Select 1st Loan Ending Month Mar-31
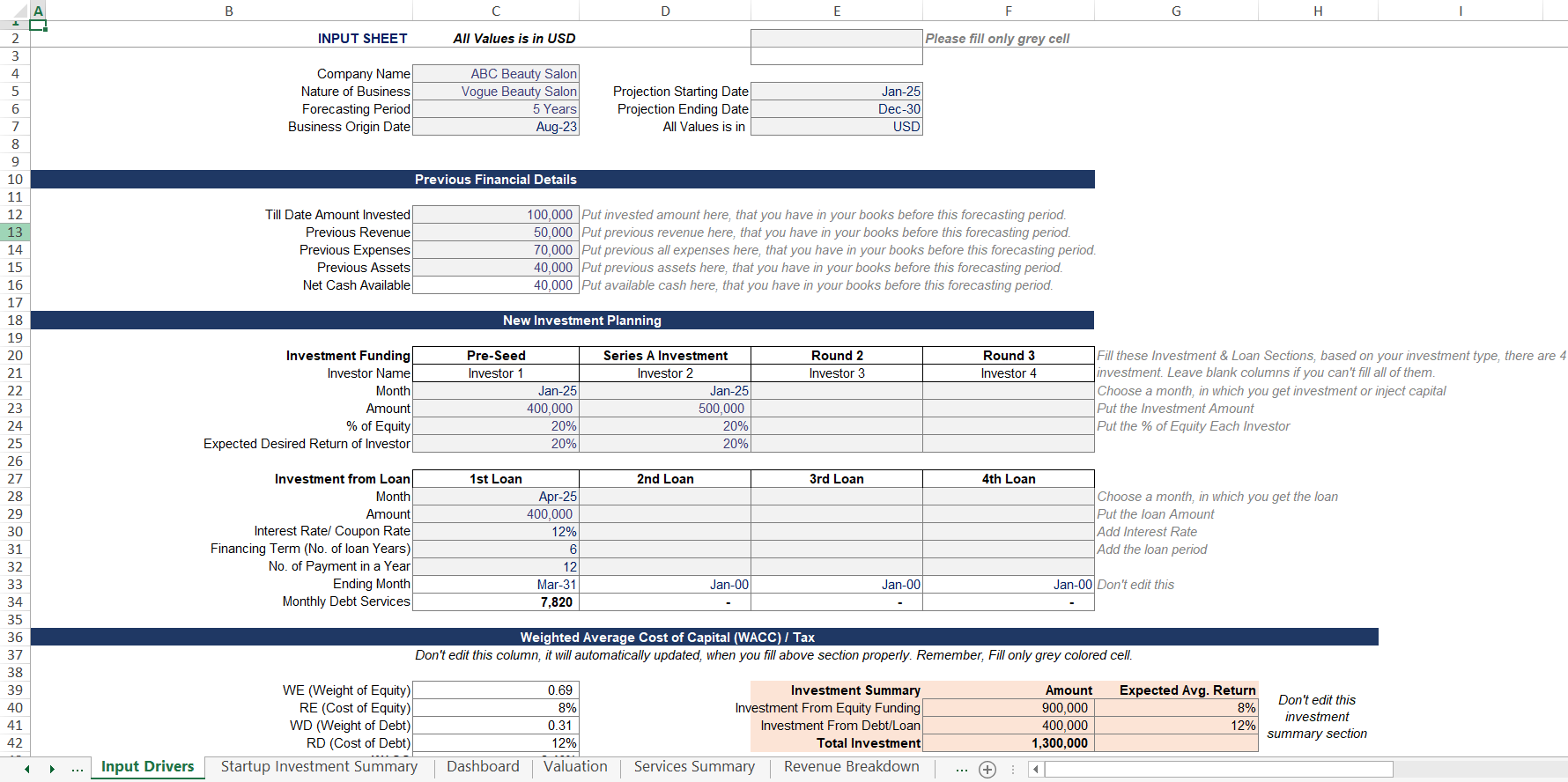Viewport: 1568px width, 782px height. pyautogui.click(x=496, y=585)
